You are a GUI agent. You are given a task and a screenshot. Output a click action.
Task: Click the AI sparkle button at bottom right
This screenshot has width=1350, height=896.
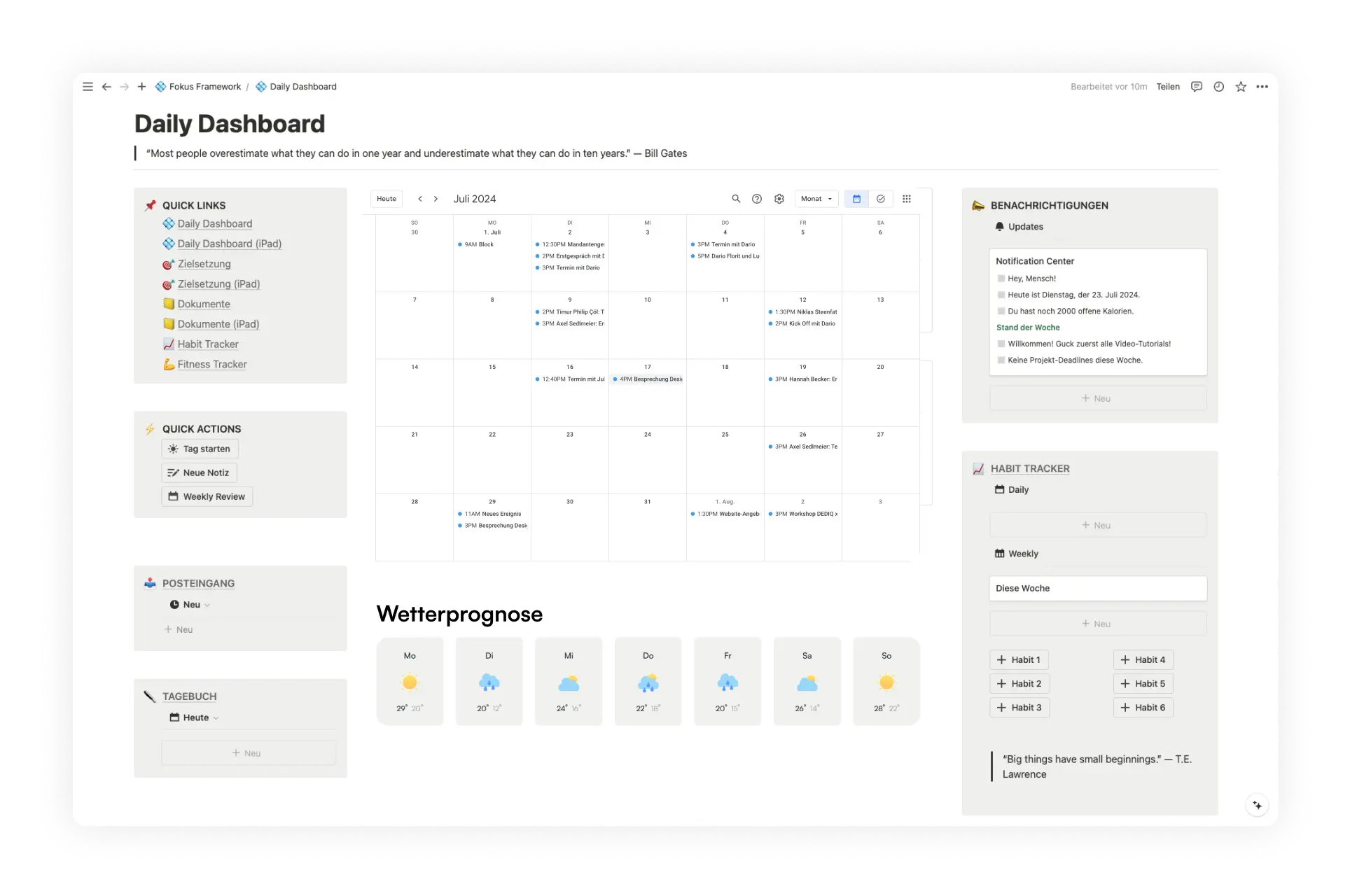pyautogui.click(x=1258, y=805)
